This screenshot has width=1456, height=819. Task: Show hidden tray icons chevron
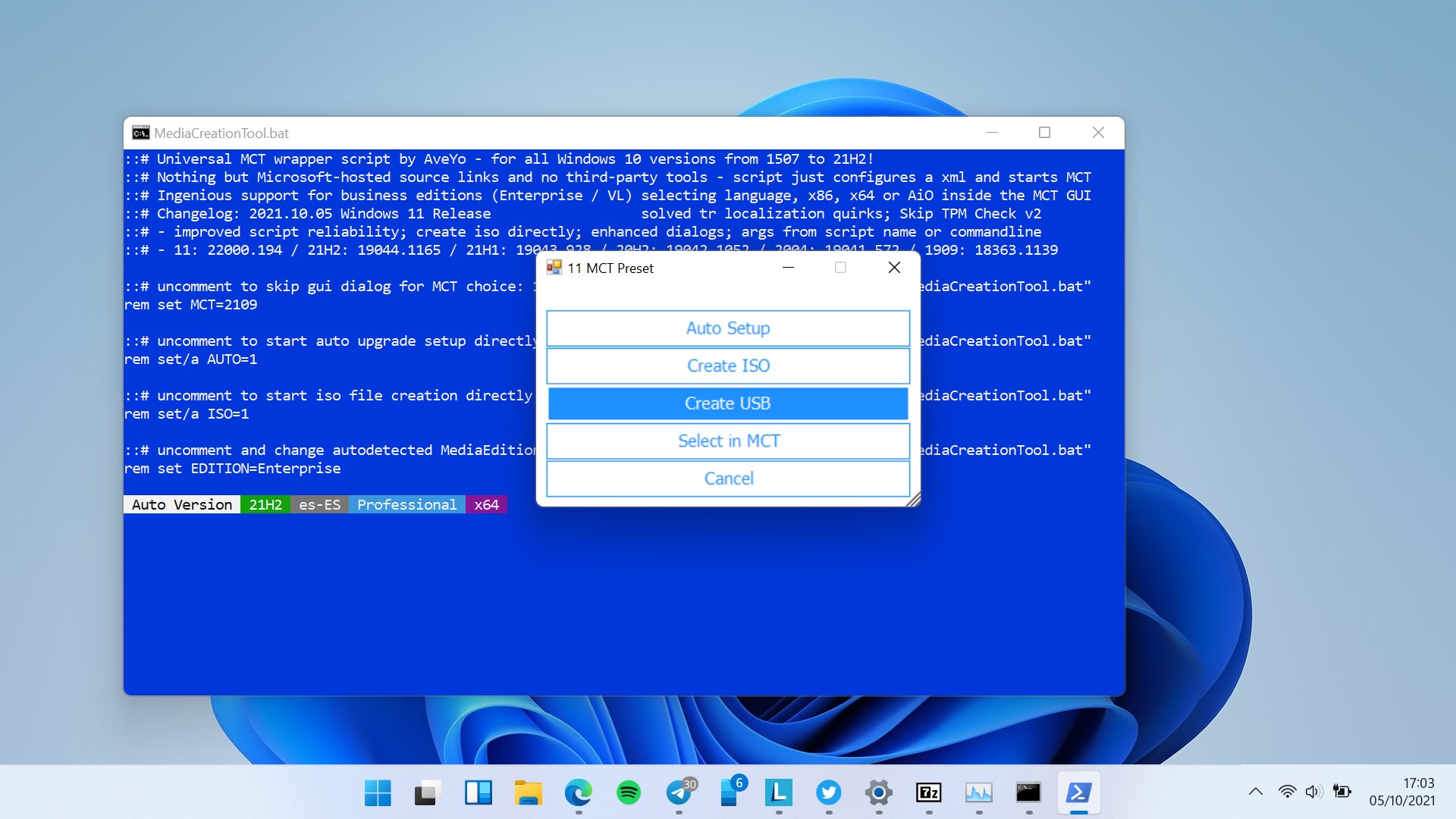tap(1256, 792)
